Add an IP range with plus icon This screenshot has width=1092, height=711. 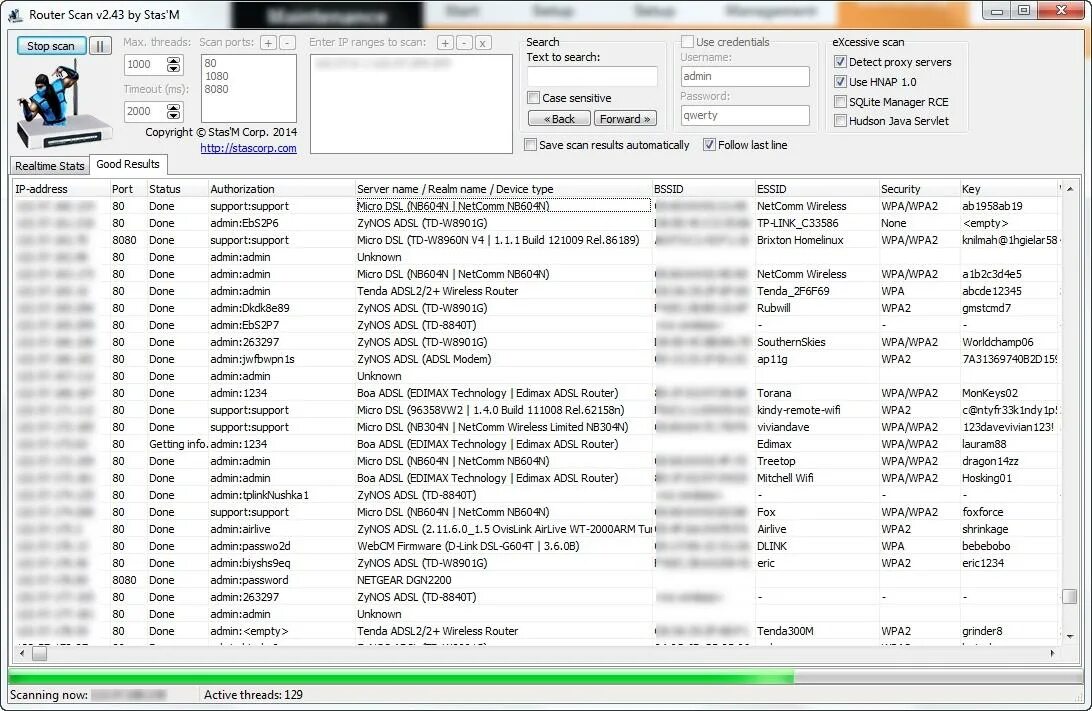[445, 42]
